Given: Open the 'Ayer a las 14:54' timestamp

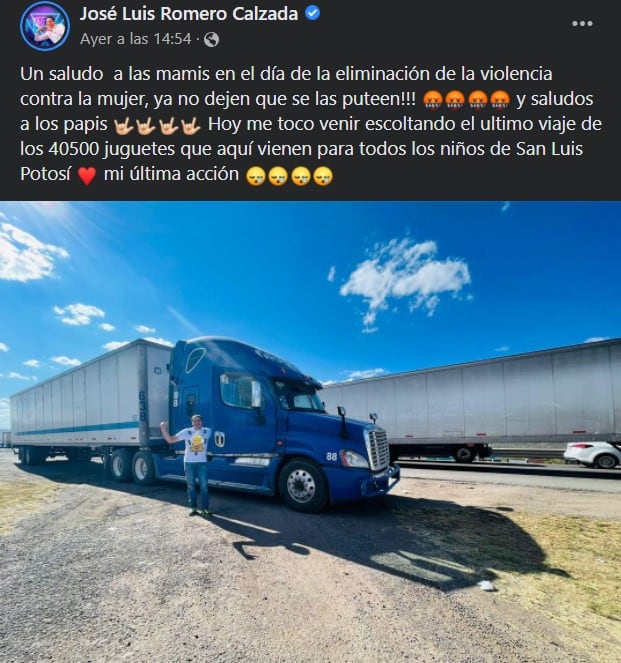Looking at the screenshot, I should [x=136, y=39].
